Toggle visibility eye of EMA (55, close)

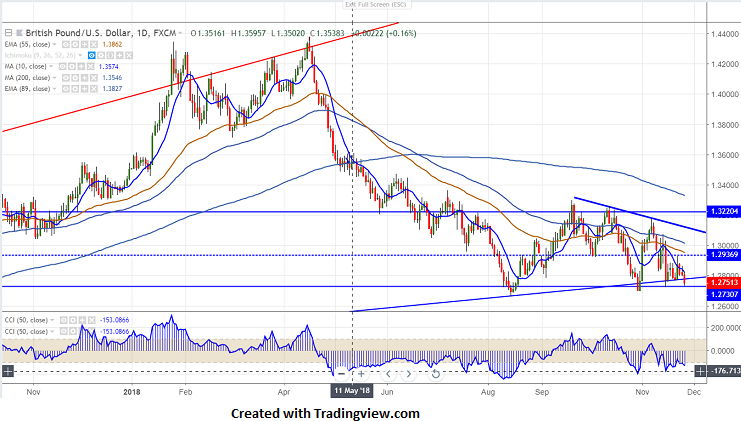tap(66, 44)
